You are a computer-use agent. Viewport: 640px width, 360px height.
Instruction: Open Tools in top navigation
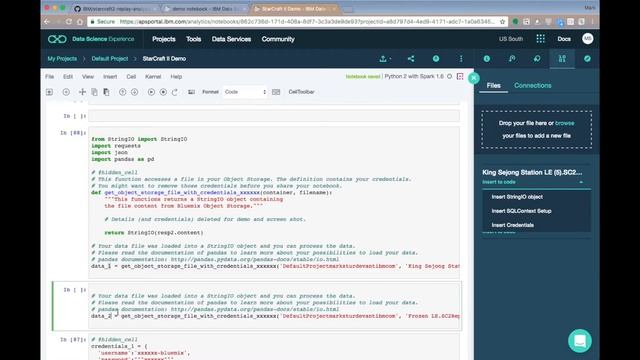(x=193, y=39)
